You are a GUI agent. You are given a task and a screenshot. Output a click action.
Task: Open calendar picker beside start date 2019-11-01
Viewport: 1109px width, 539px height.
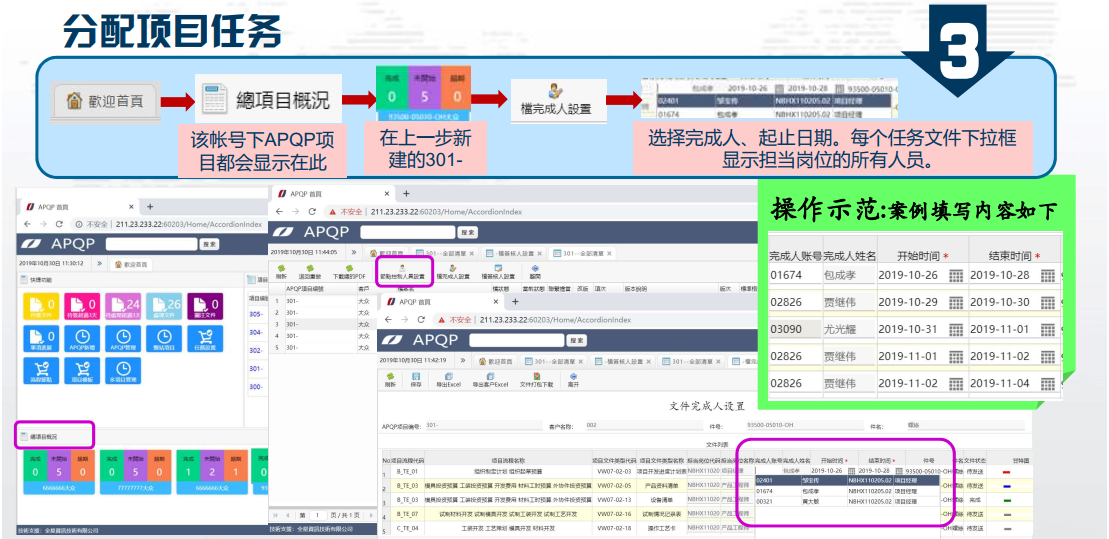[x=956, y=356]
